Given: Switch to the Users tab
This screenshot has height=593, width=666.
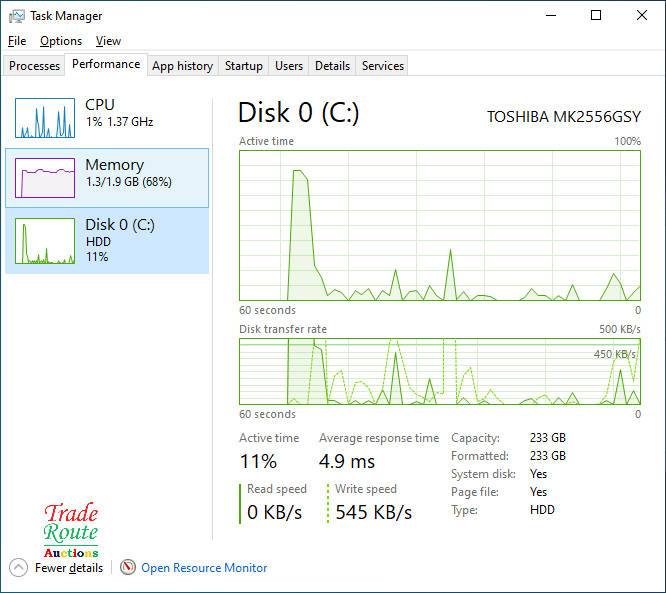Looking at the screenshot, I should pyautogui.click(x=289, y=66).
